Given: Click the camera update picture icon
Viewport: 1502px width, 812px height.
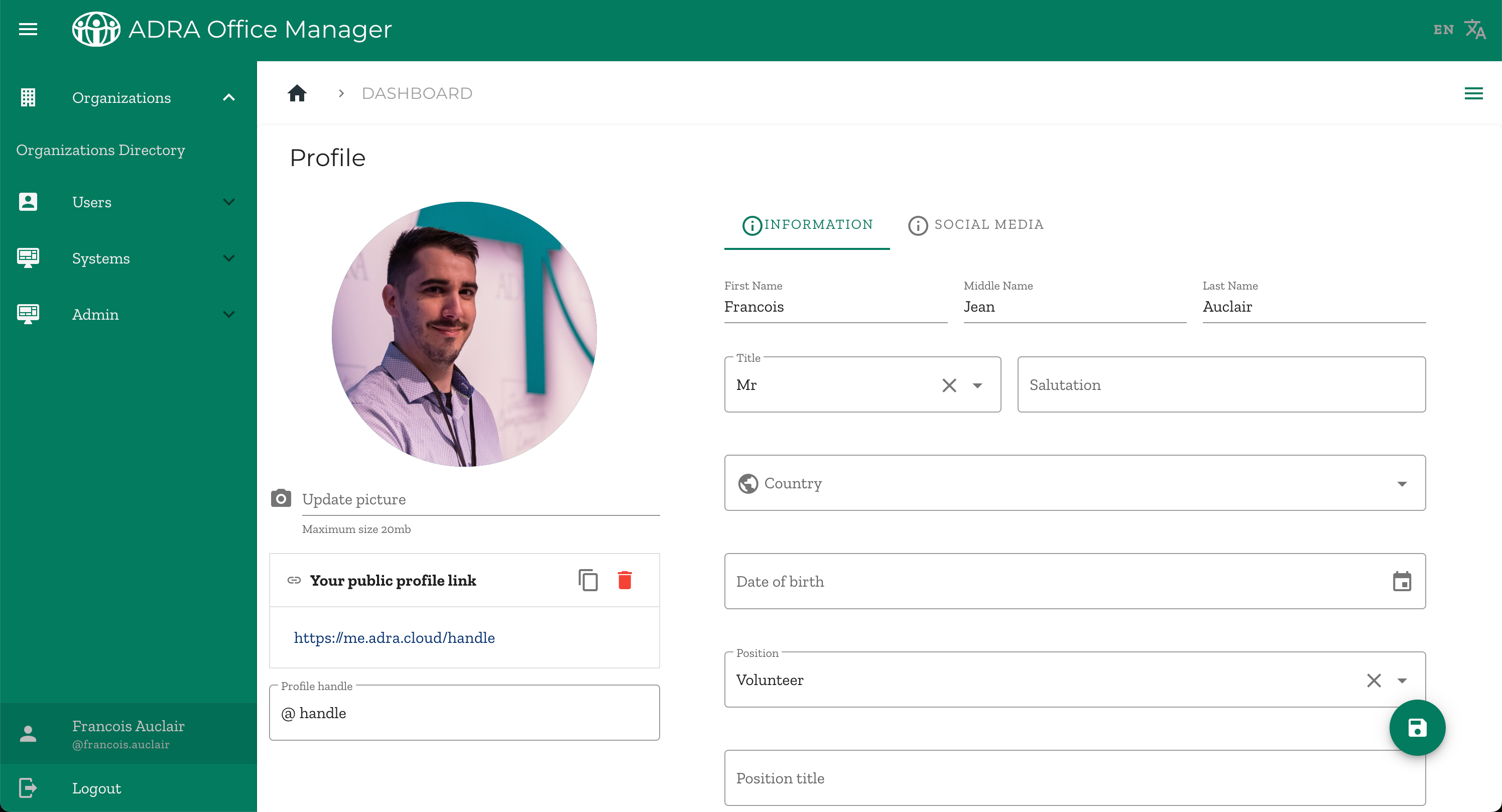Looking at the screenshot, I should click(281, 498).
